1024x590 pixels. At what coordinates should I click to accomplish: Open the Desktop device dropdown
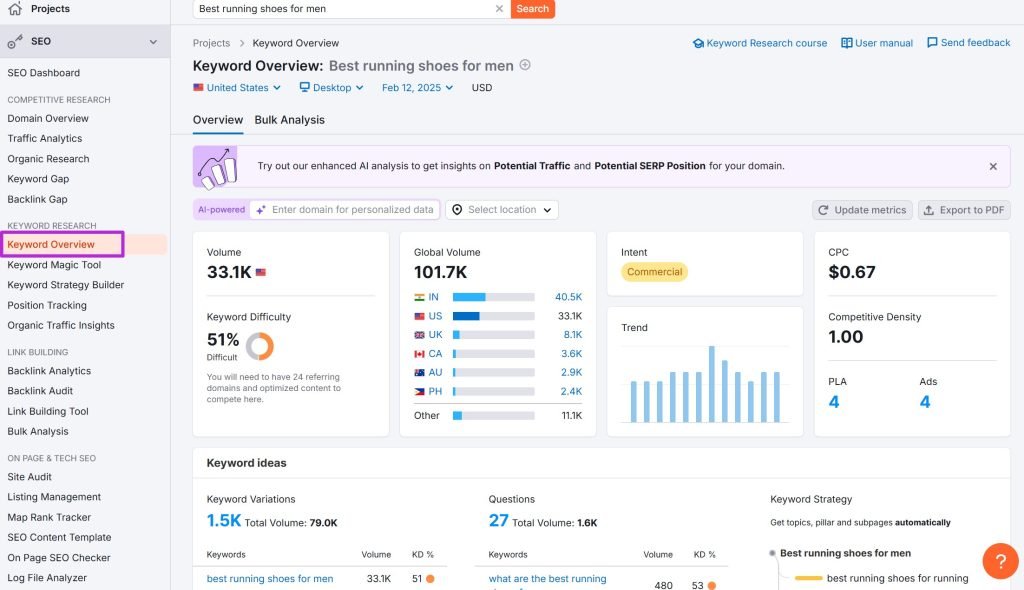click(x=331, y=88)
